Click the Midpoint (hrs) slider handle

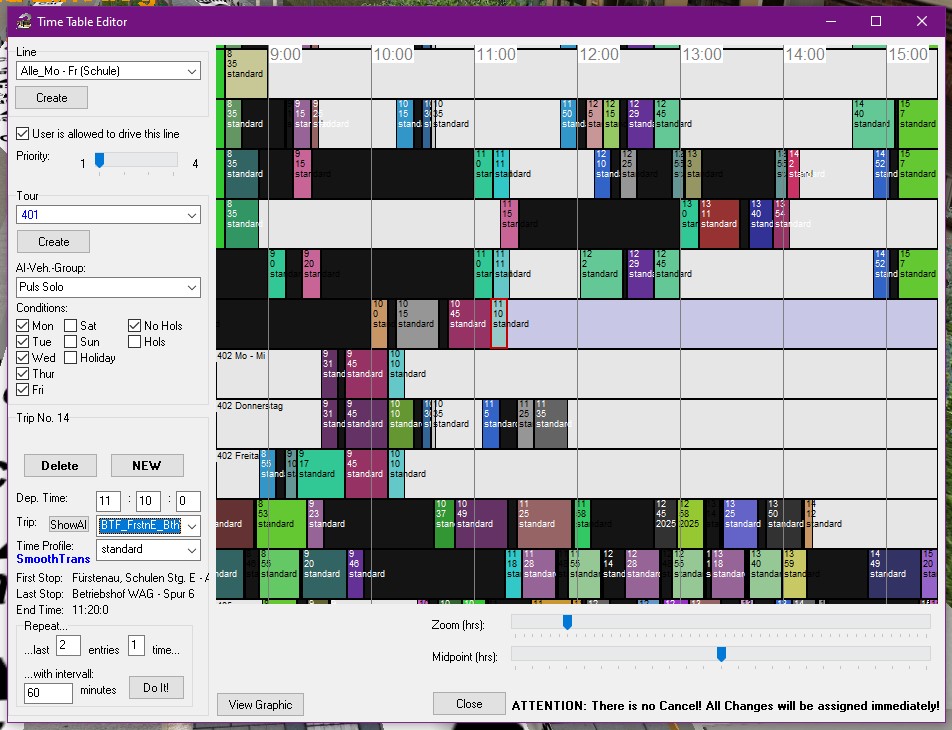tap(721, 654)
